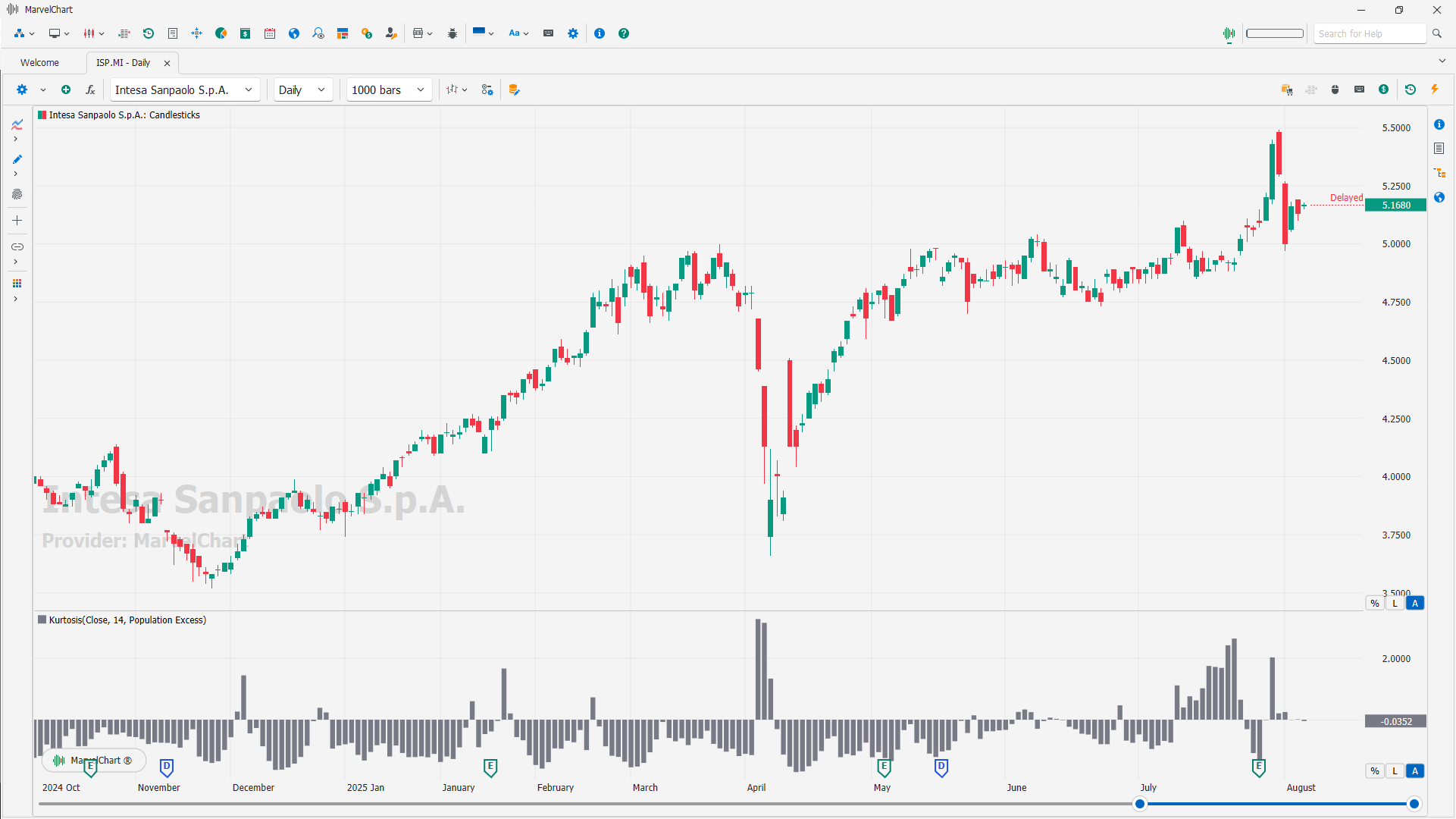The image size is (1456, 819).
Task: Click the mouse icon in chart toolbar
Action: tap(1335, 89)
